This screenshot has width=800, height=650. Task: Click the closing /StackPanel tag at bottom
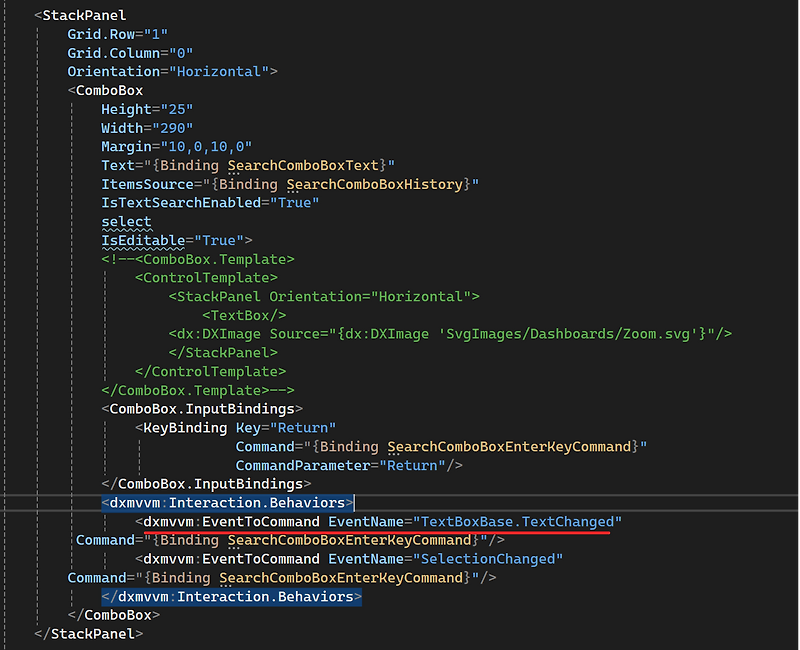click(x=89, y=634)
